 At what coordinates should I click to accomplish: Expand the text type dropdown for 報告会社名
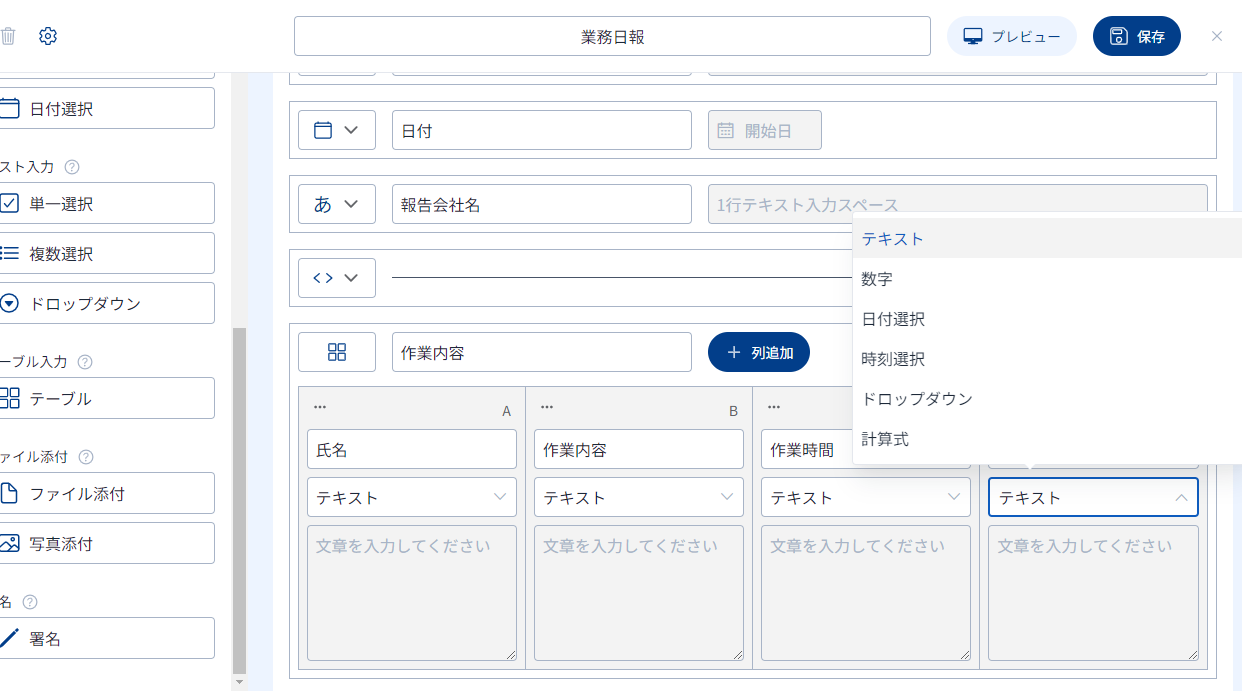[337, 204]
